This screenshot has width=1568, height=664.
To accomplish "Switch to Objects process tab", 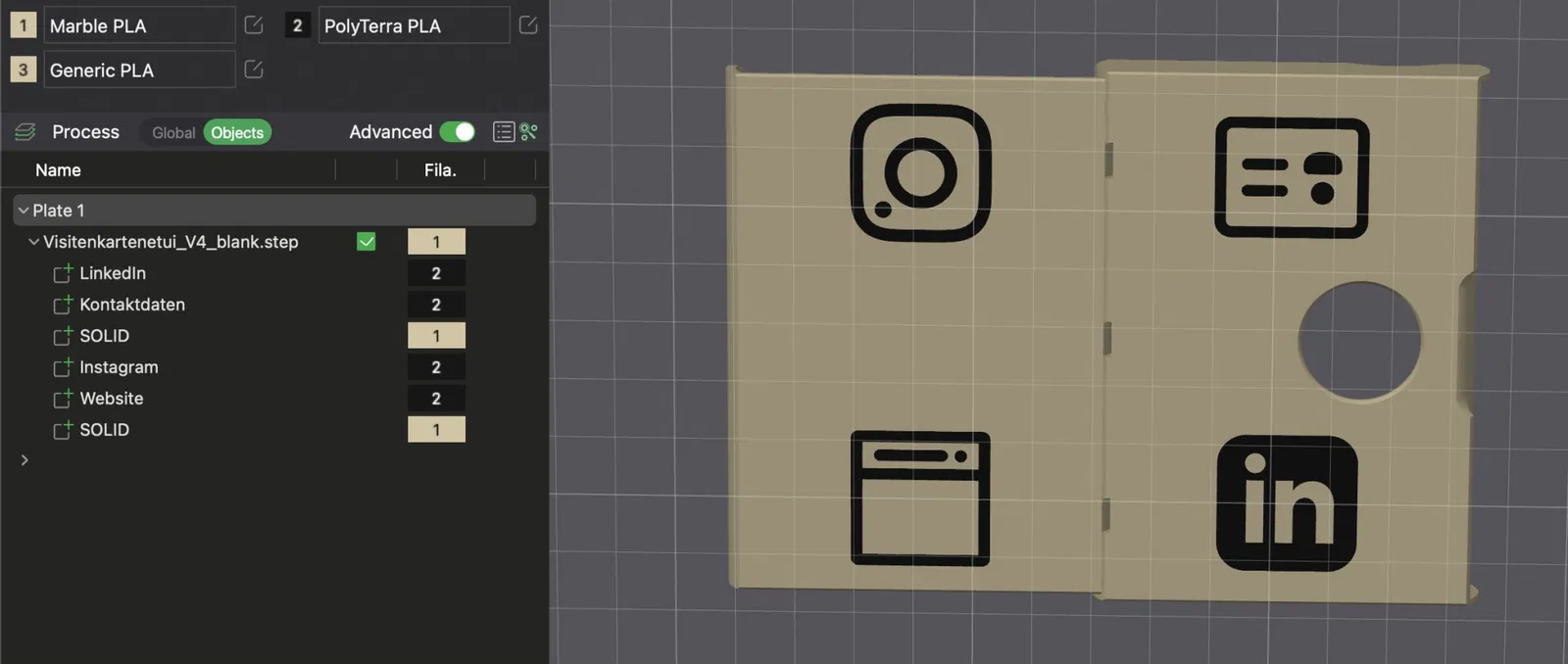I will point(237,132).
